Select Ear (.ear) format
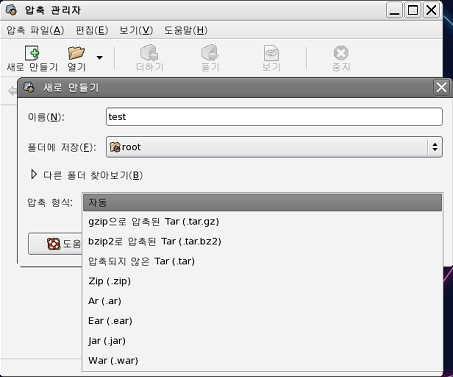Screen dimensions: 453x377 coord(262,321)
